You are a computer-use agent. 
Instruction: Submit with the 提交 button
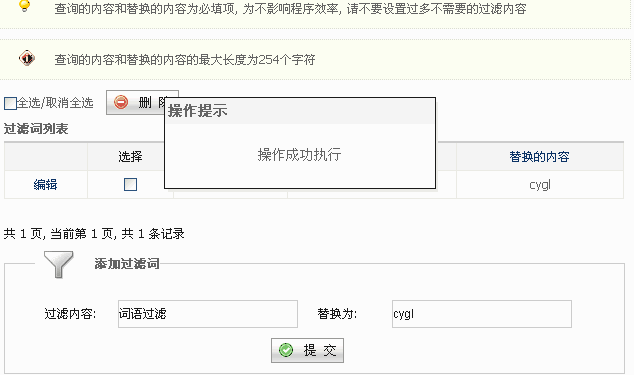(x=307, y=350)
